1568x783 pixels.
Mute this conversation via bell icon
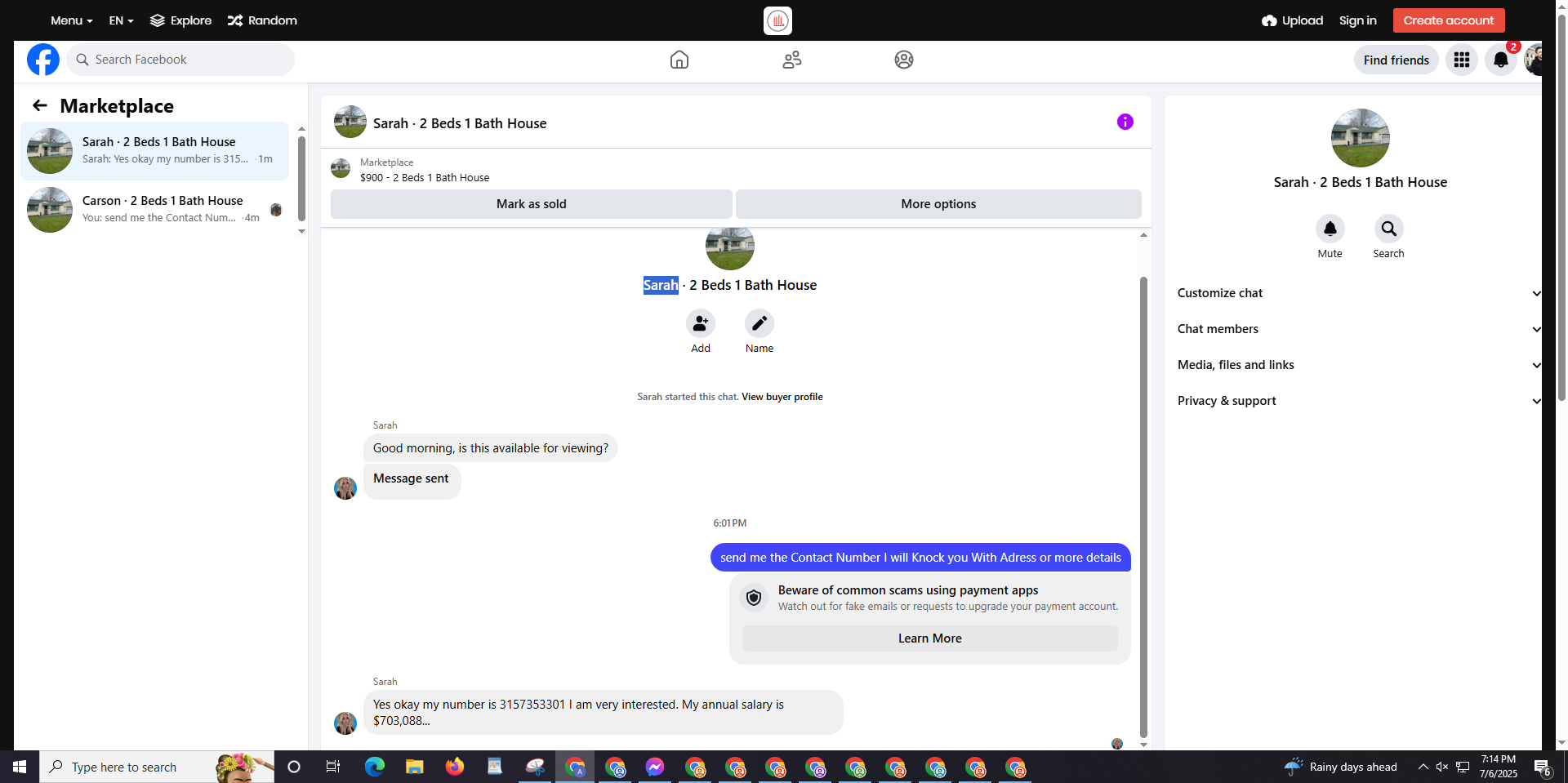pyautogui.click(x=1330, y=229)
